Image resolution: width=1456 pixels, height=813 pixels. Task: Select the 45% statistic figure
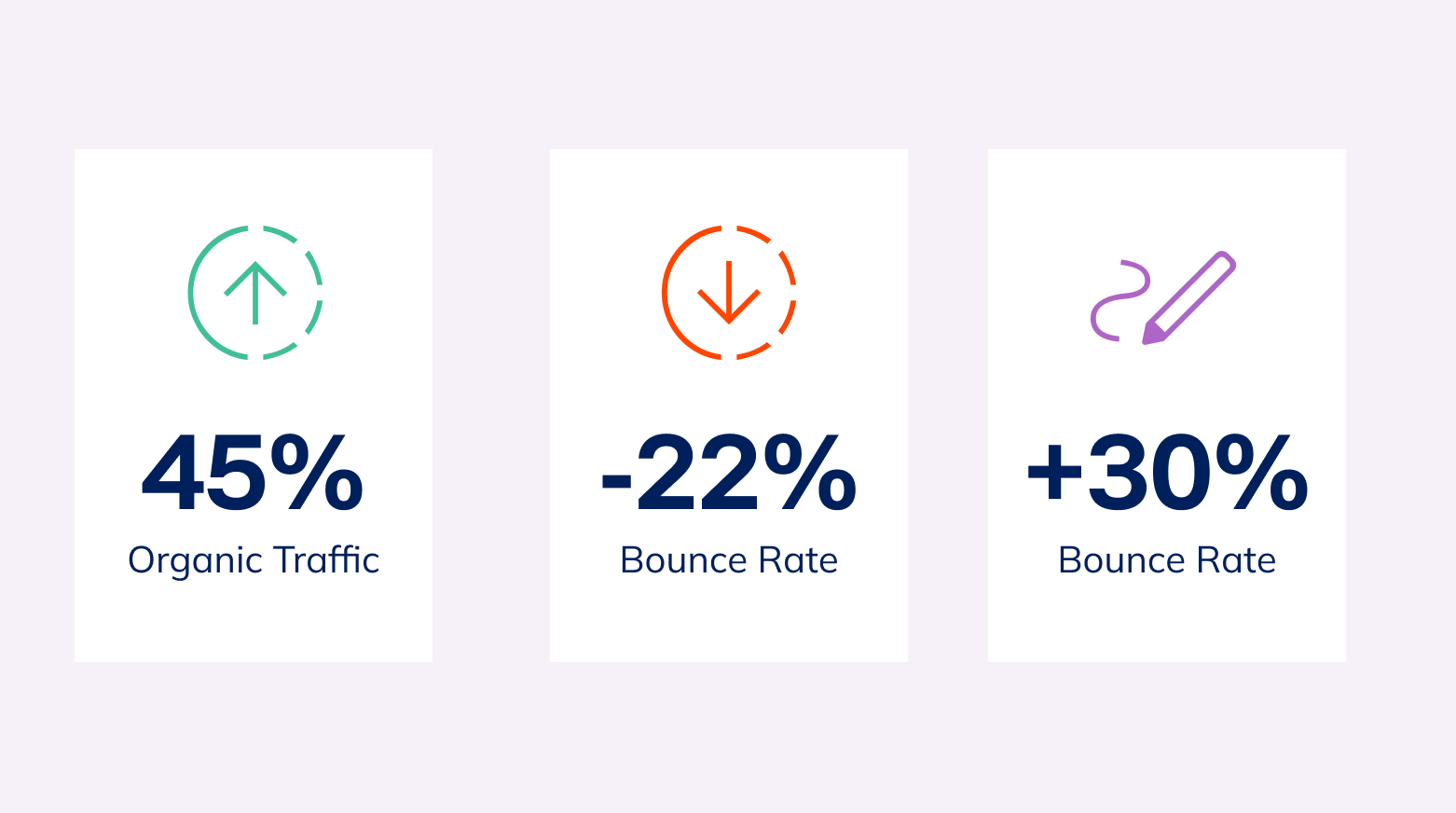click(253, 472)
